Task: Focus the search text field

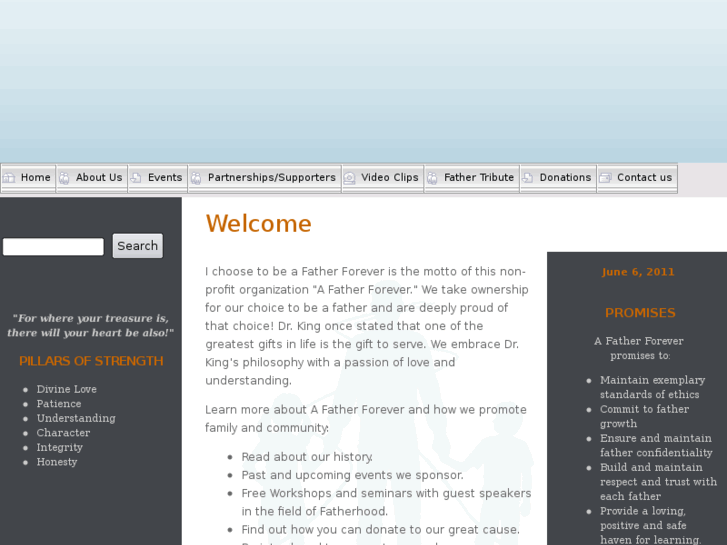Action: [53, 246]
